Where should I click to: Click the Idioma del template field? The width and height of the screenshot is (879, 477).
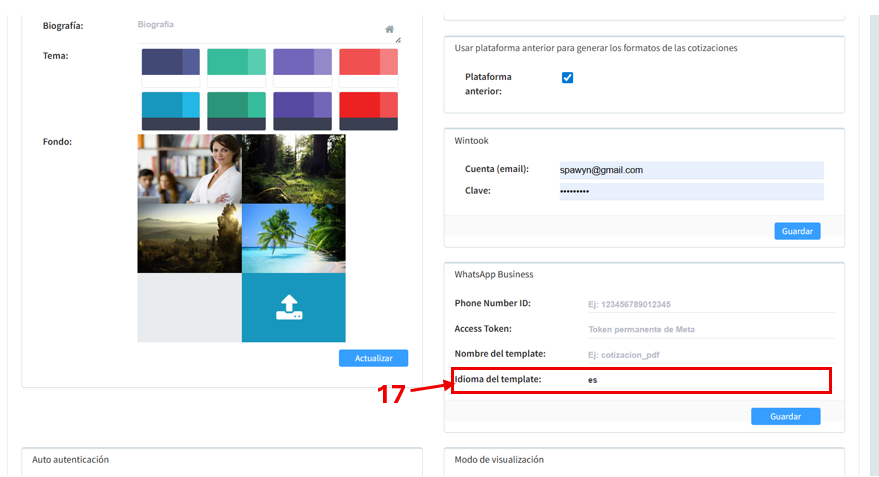coord(709,380)
